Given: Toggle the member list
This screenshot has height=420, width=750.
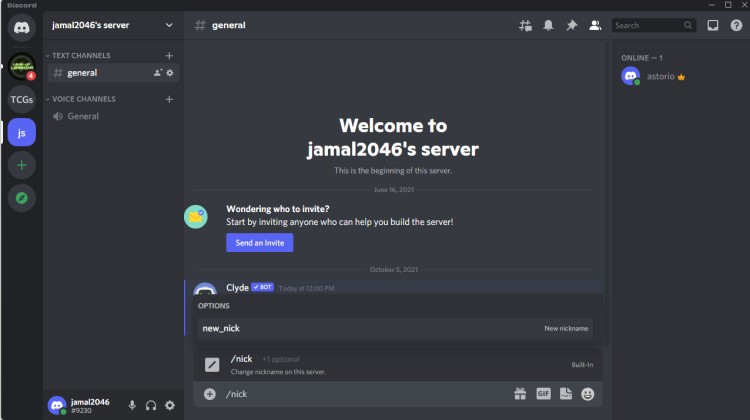Looking at the screenshot, I should pyautogui.click(x=595, y=25).
